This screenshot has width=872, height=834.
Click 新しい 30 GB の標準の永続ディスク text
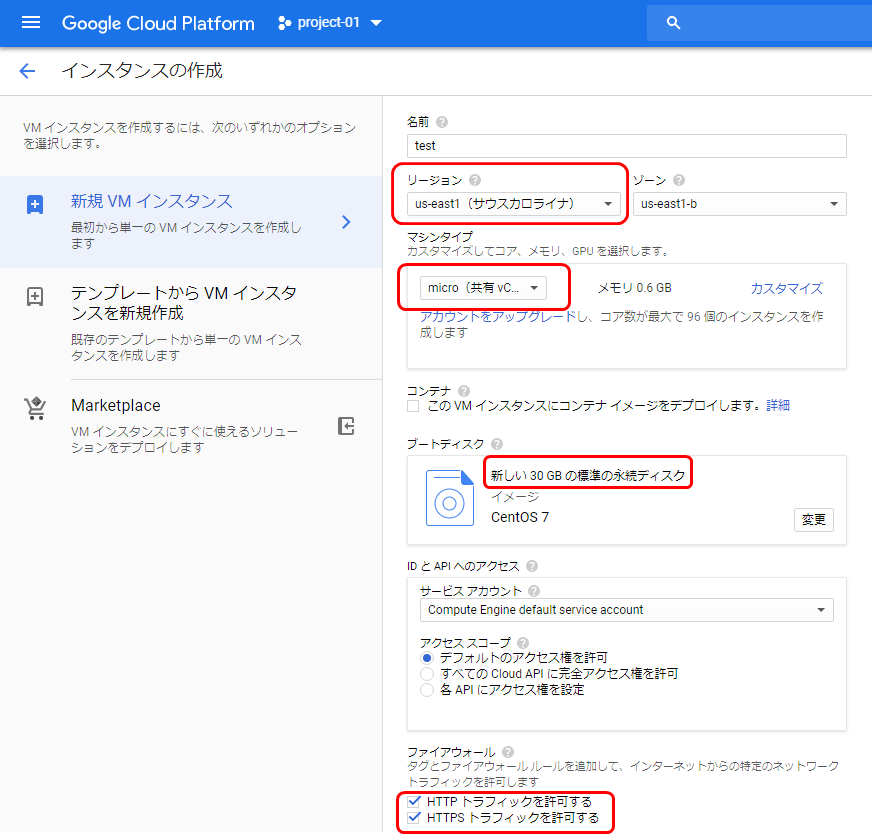coord(588,475)
